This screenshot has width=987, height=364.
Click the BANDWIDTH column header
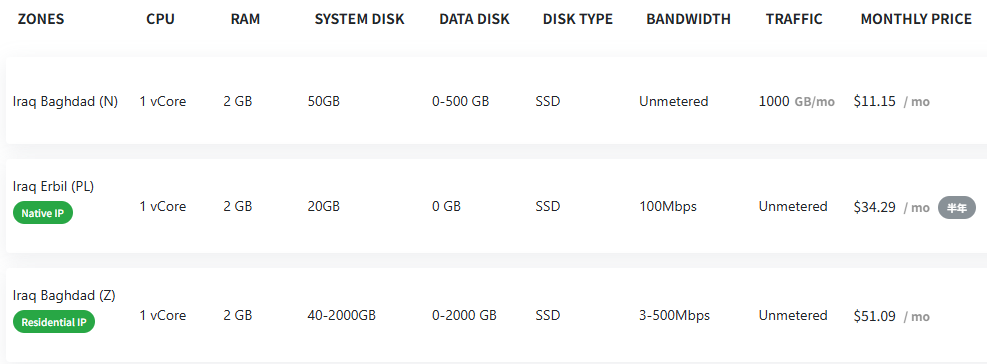click(x=689, y=19)
